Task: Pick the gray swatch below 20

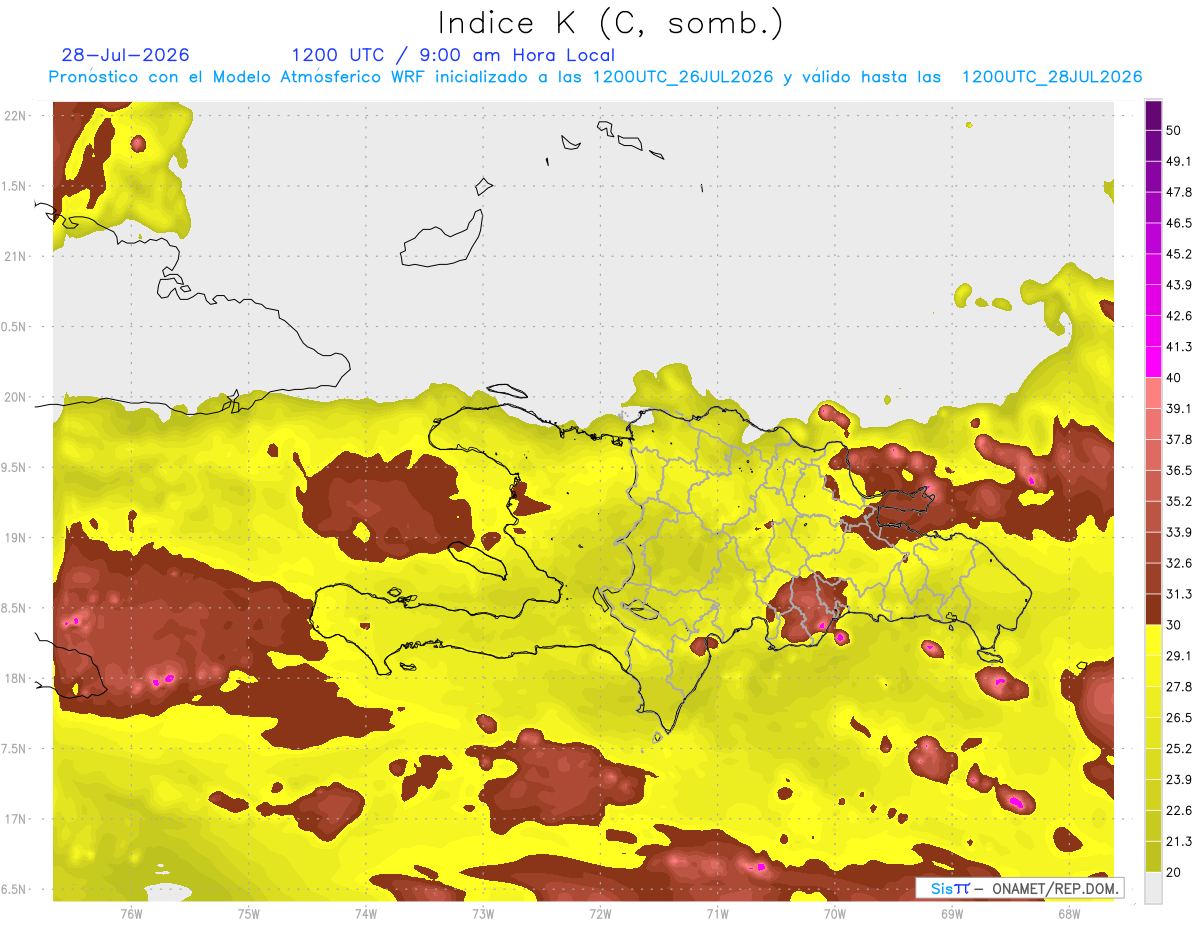Action: coord(1153,888)
